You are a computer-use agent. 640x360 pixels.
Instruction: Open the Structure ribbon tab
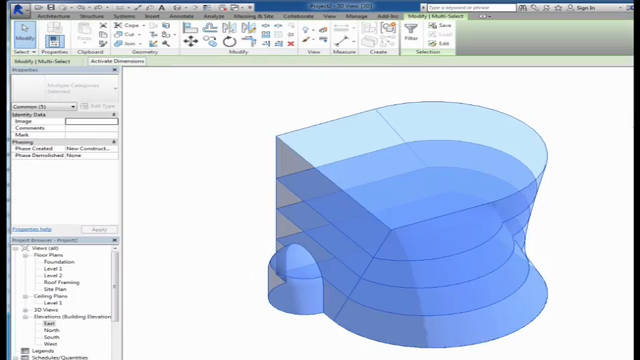point(91,16)
